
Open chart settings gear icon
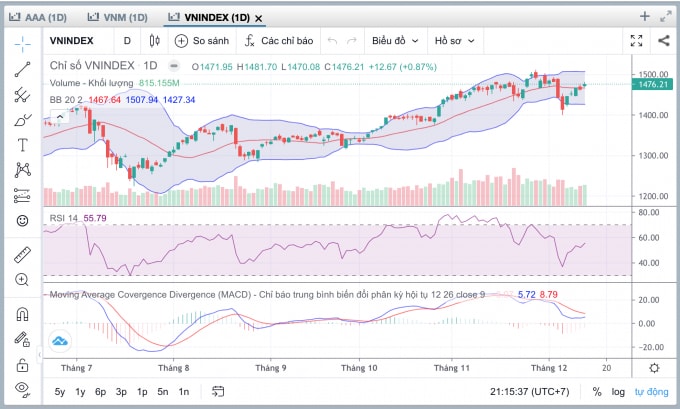pos(654,368)
